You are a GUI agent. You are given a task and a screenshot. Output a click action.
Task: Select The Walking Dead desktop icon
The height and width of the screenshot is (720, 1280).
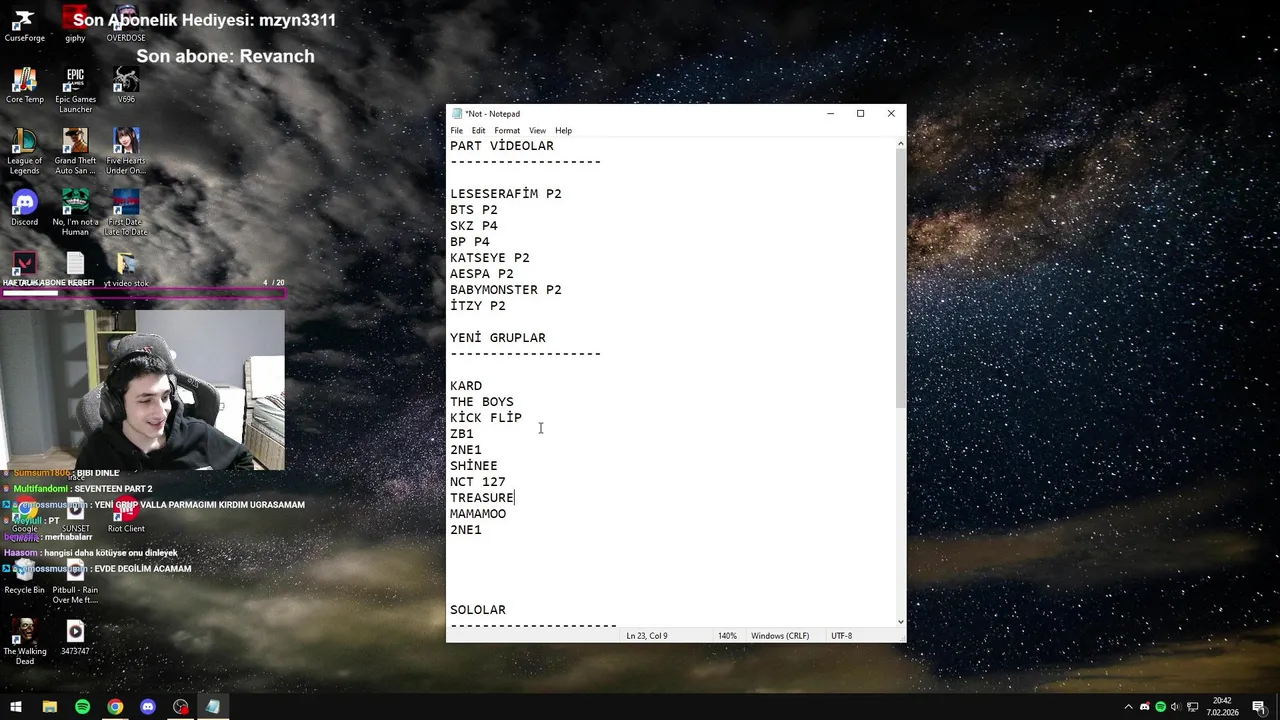click(24, 641)
